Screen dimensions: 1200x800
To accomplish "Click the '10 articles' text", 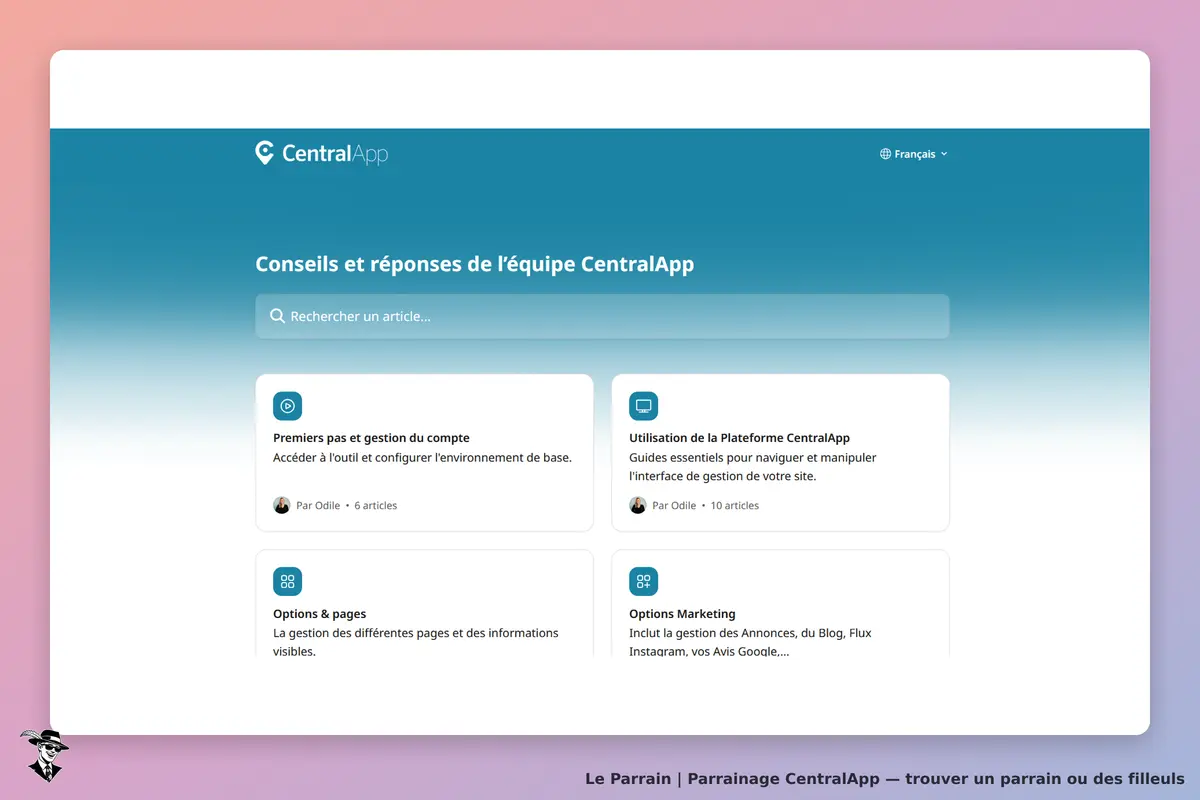I will click(734, 506).
